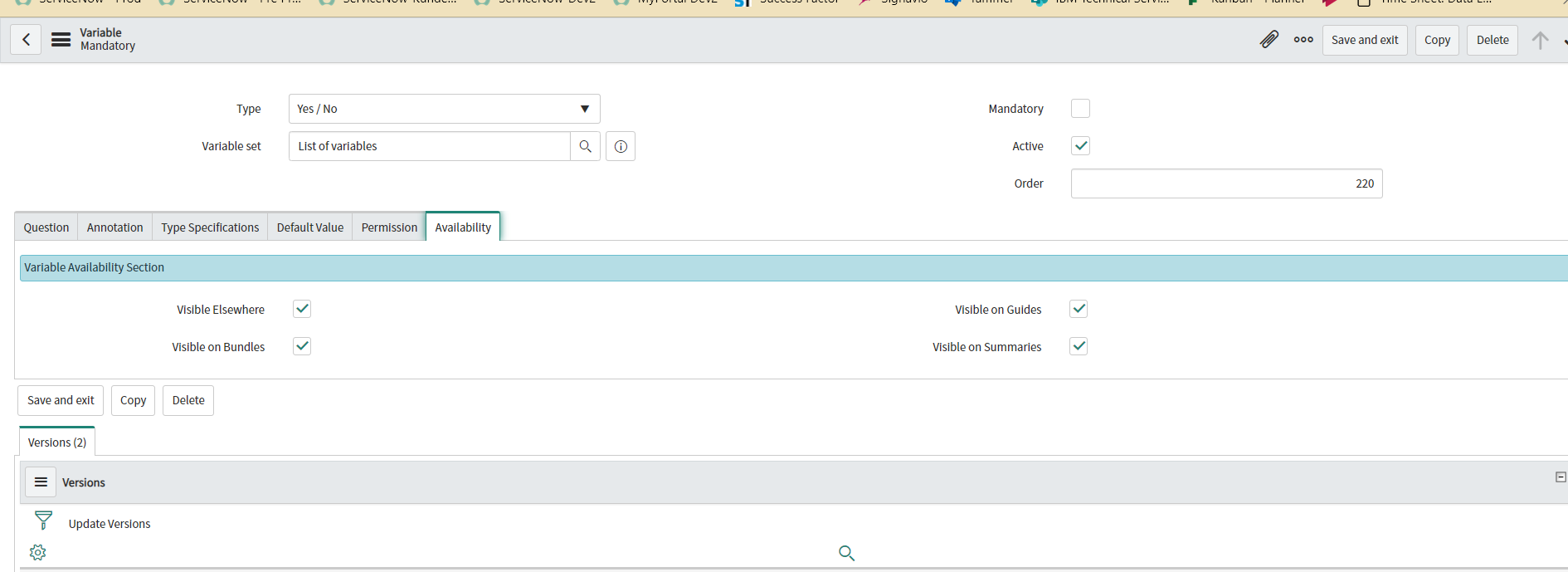Open the Versions (2) related list tab
Viewport: 1568px width, 572px height.
[57, 442]
